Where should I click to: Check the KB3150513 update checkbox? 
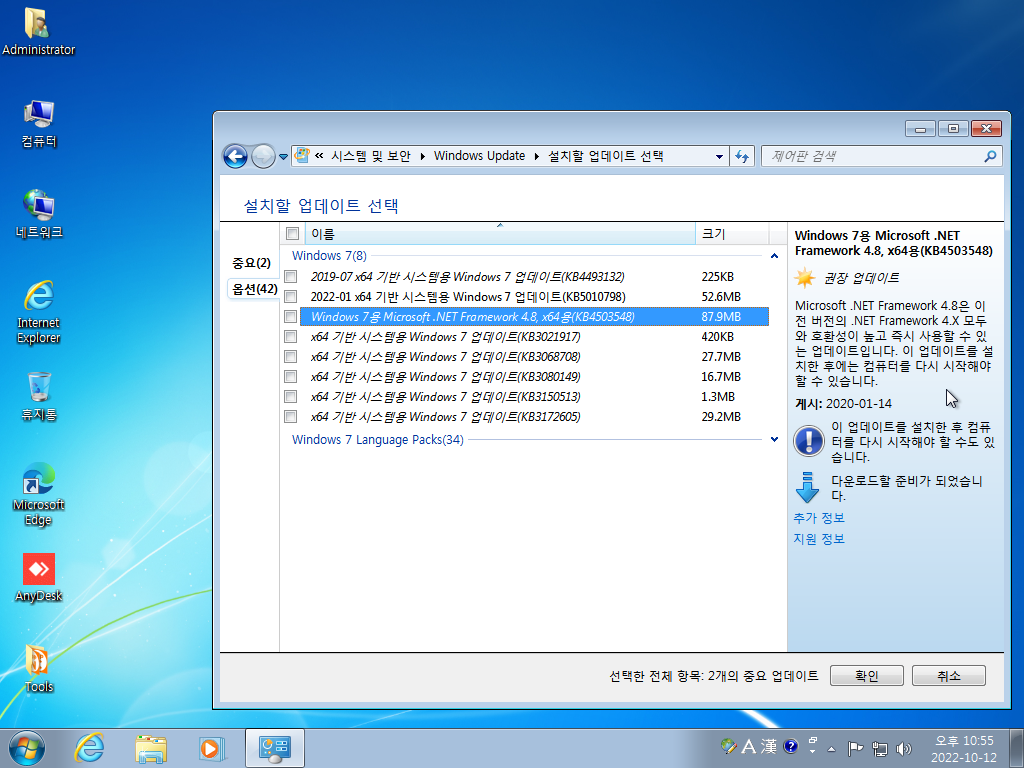[291, 397]
